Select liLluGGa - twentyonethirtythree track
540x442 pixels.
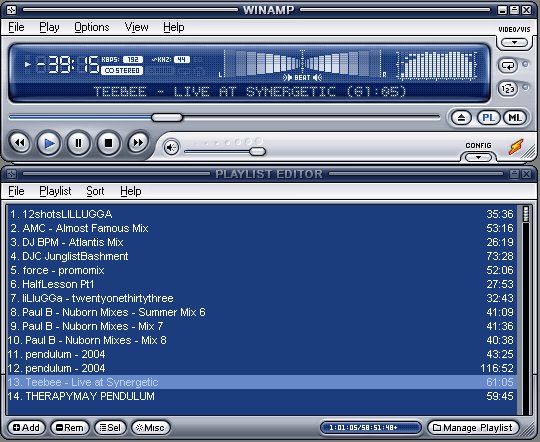[262, 298]
